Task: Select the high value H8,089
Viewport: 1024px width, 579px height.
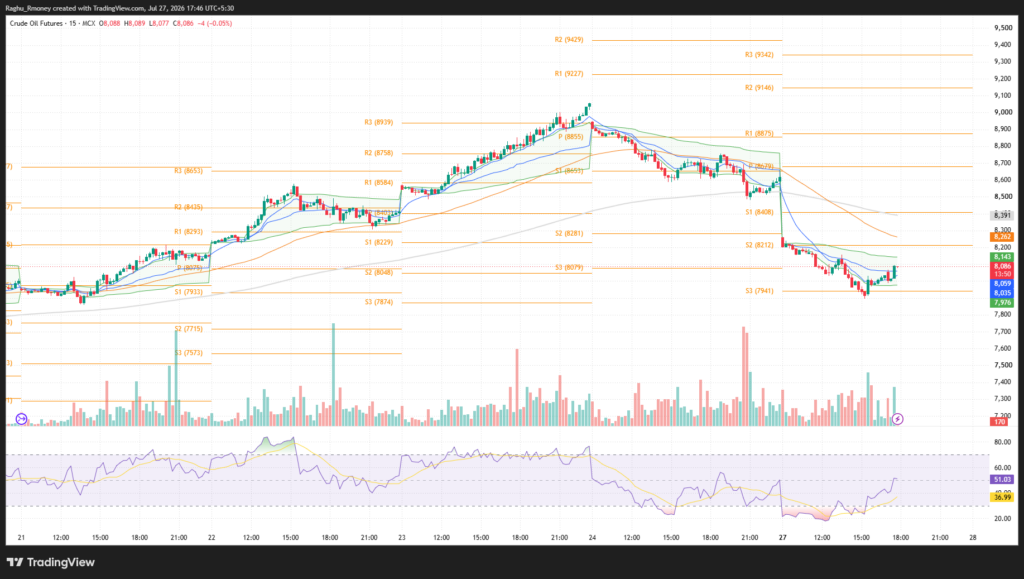Action: tap(135, 23)
